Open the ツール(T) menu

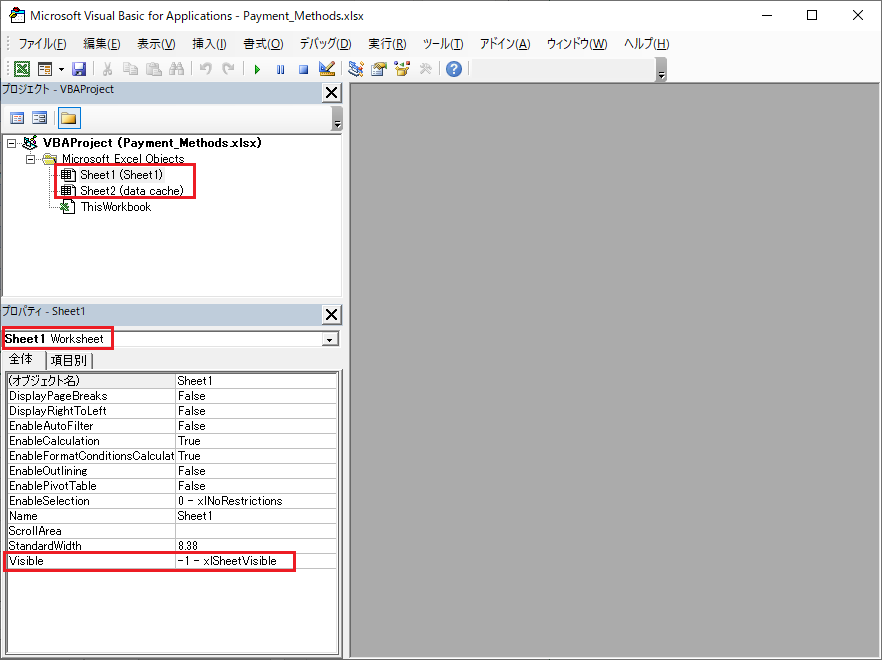[x=443, y=44]
